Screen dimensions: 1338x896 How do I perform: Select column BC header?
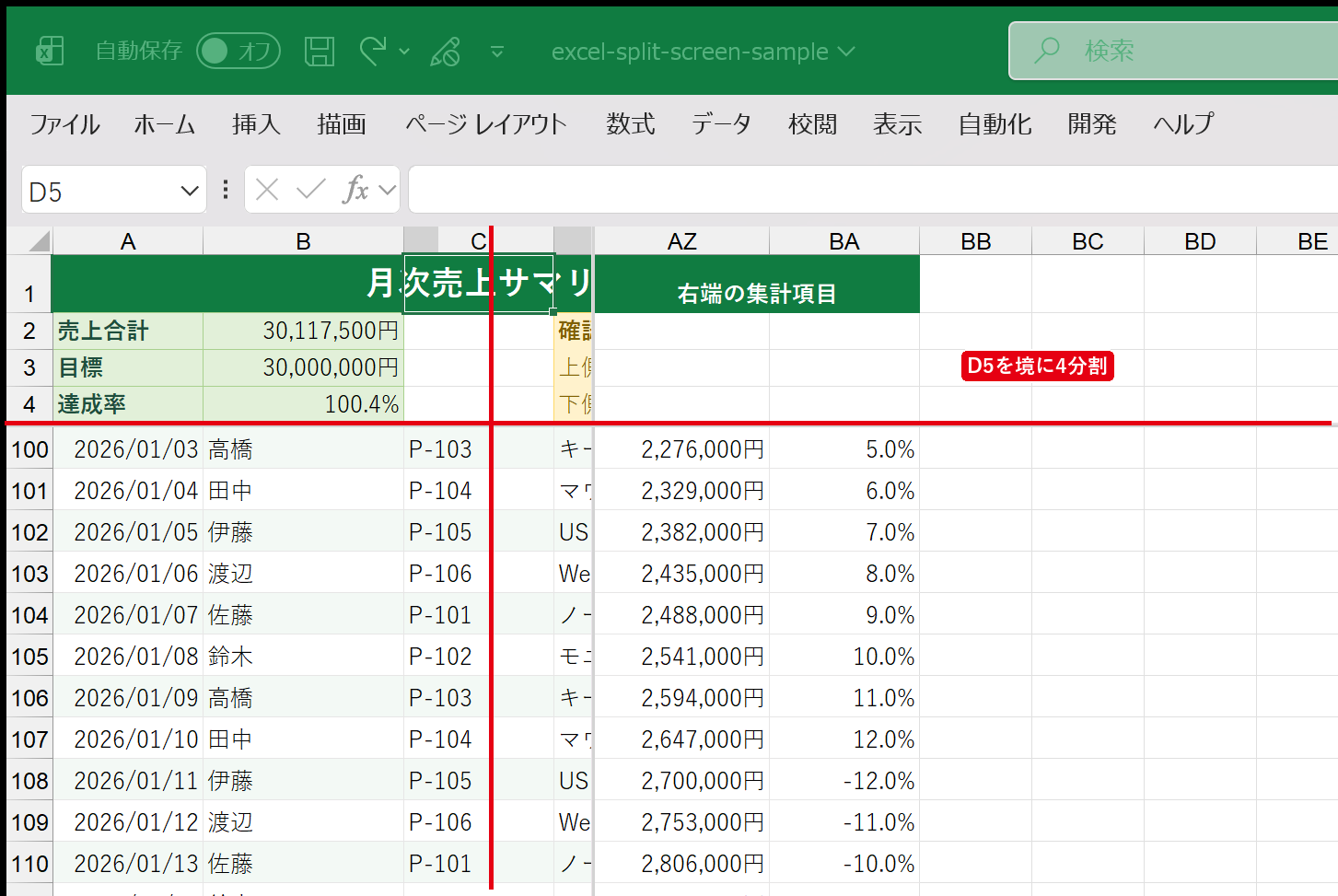(1088, 241)
